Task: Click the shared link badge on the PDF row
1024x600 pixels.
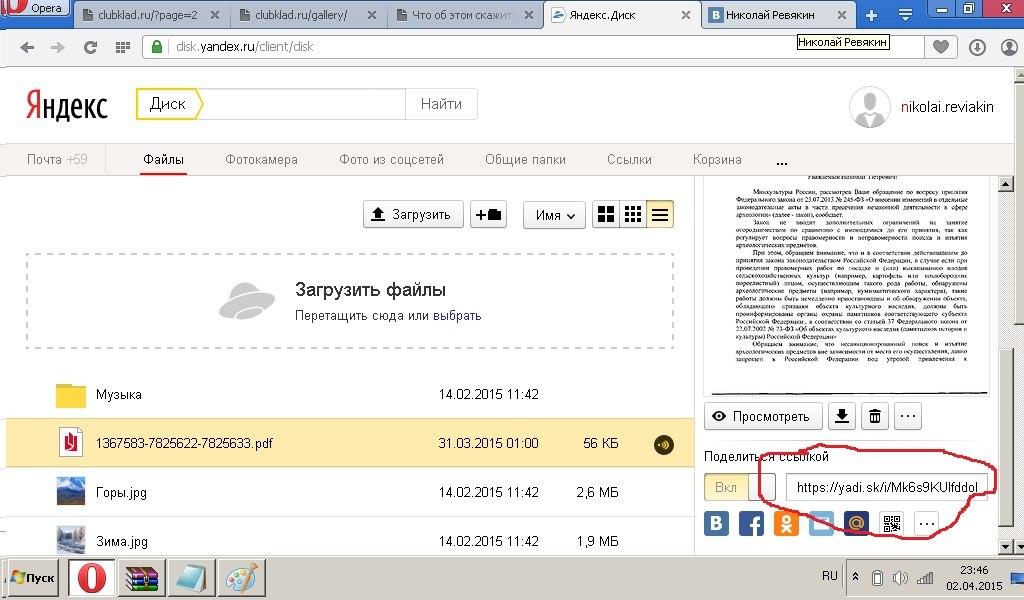Action: point(664,444)
